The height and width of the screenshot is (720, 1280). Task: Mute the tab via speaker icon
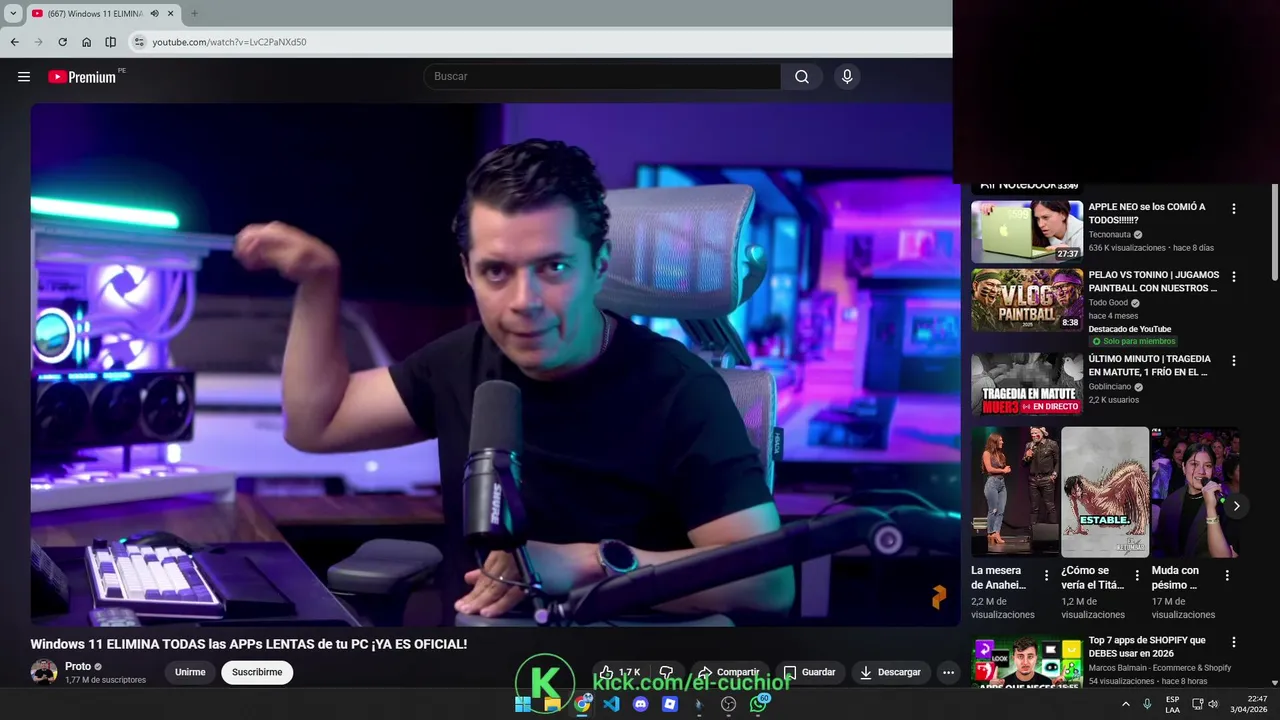click(155, 14)
